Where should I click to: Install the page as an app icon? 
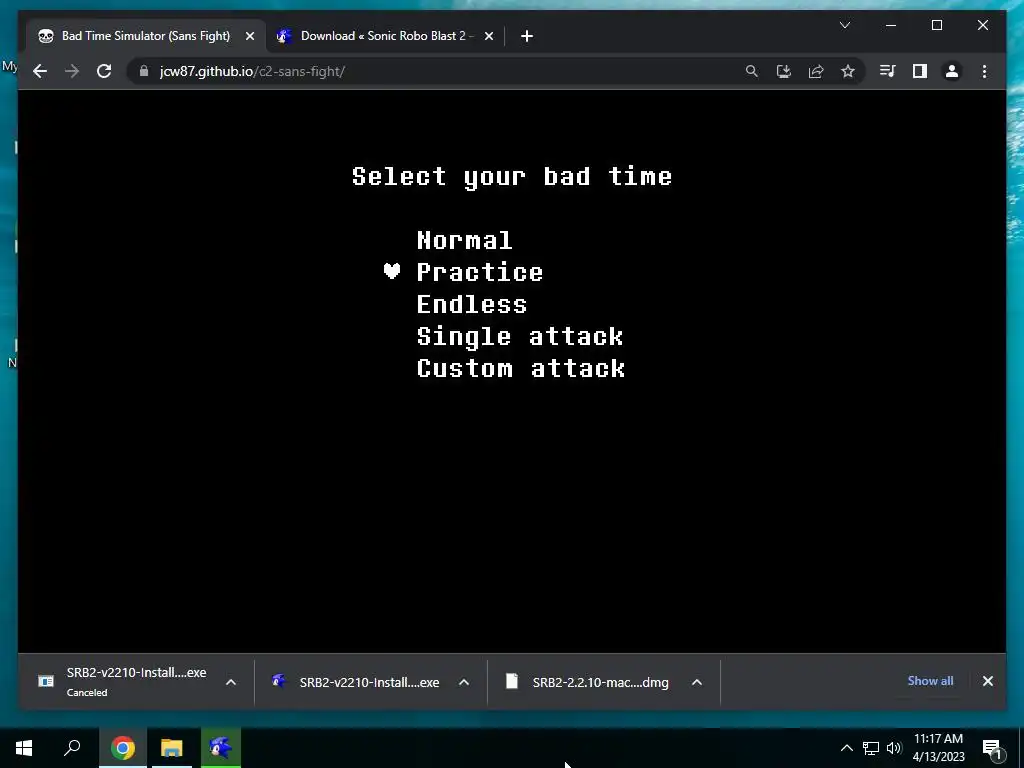pyautogui.click(x=784, y=71)
